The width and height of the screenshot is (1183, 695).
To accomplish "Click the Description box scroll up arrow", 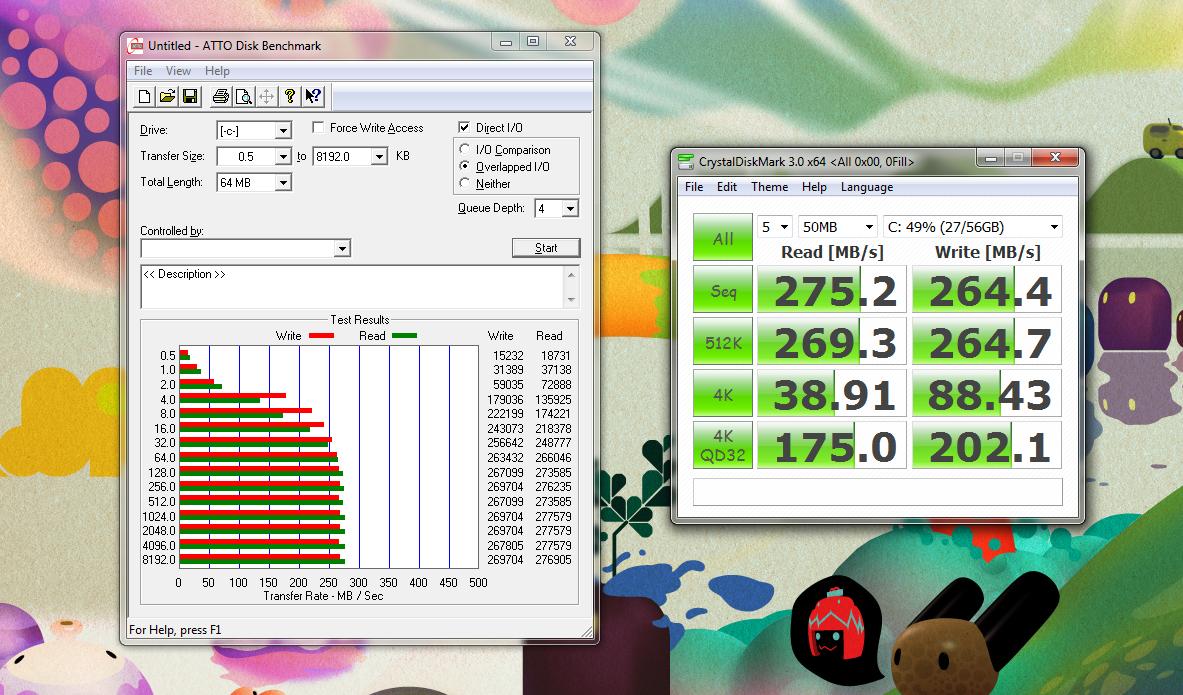I will pyautogui.click(x=571, y=275).
